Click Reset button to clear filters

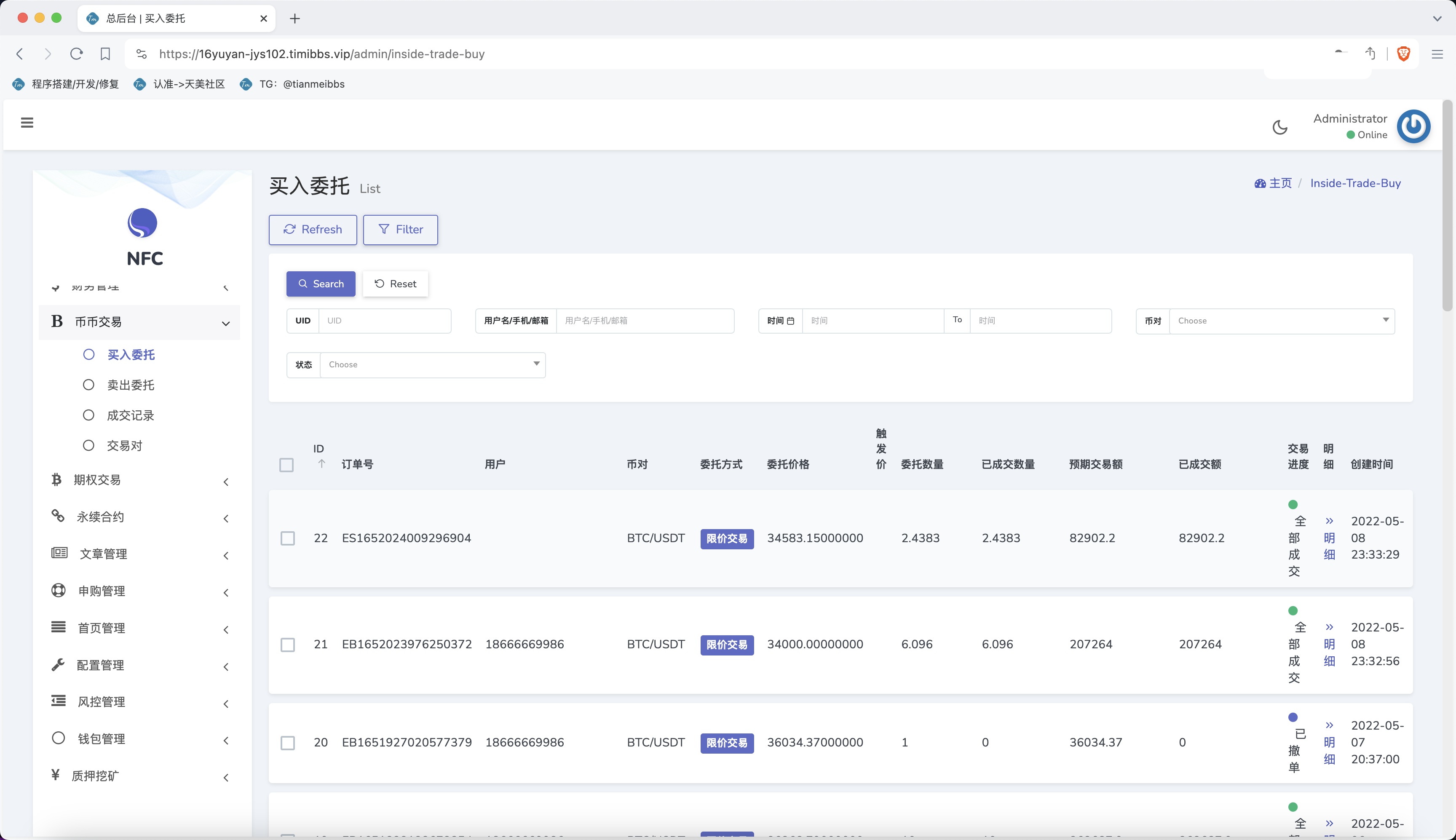[395, 284]
